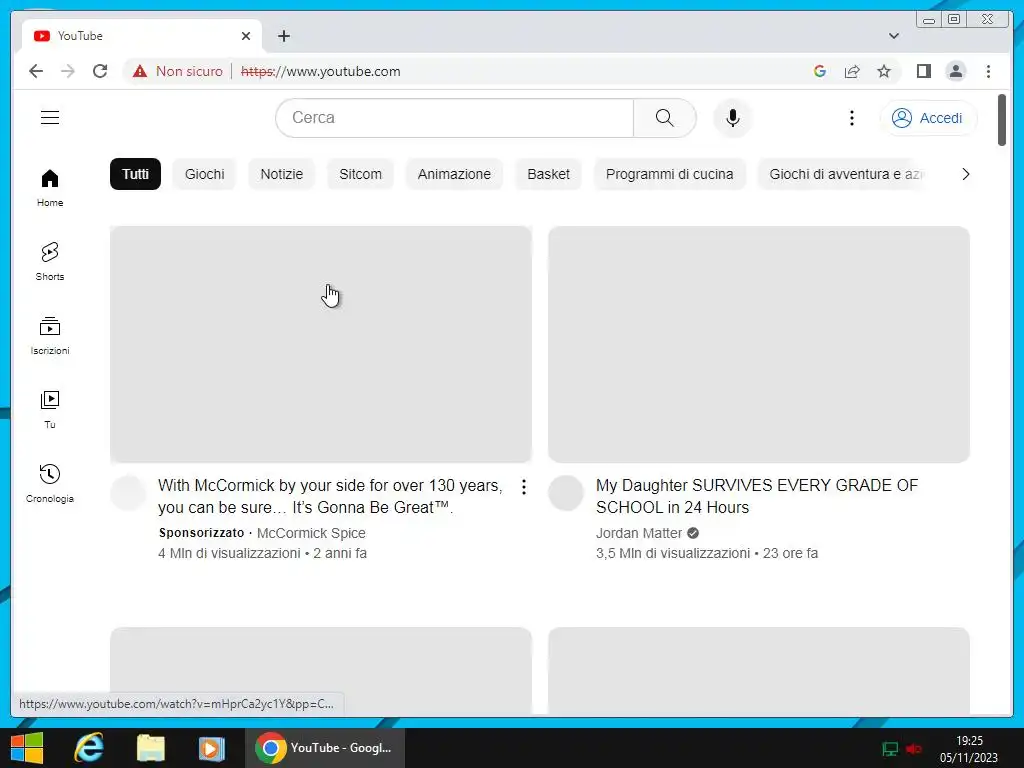Select the Sitcom filter chip
Viewport: 1024px width, 768px height.
pos(360,174)
